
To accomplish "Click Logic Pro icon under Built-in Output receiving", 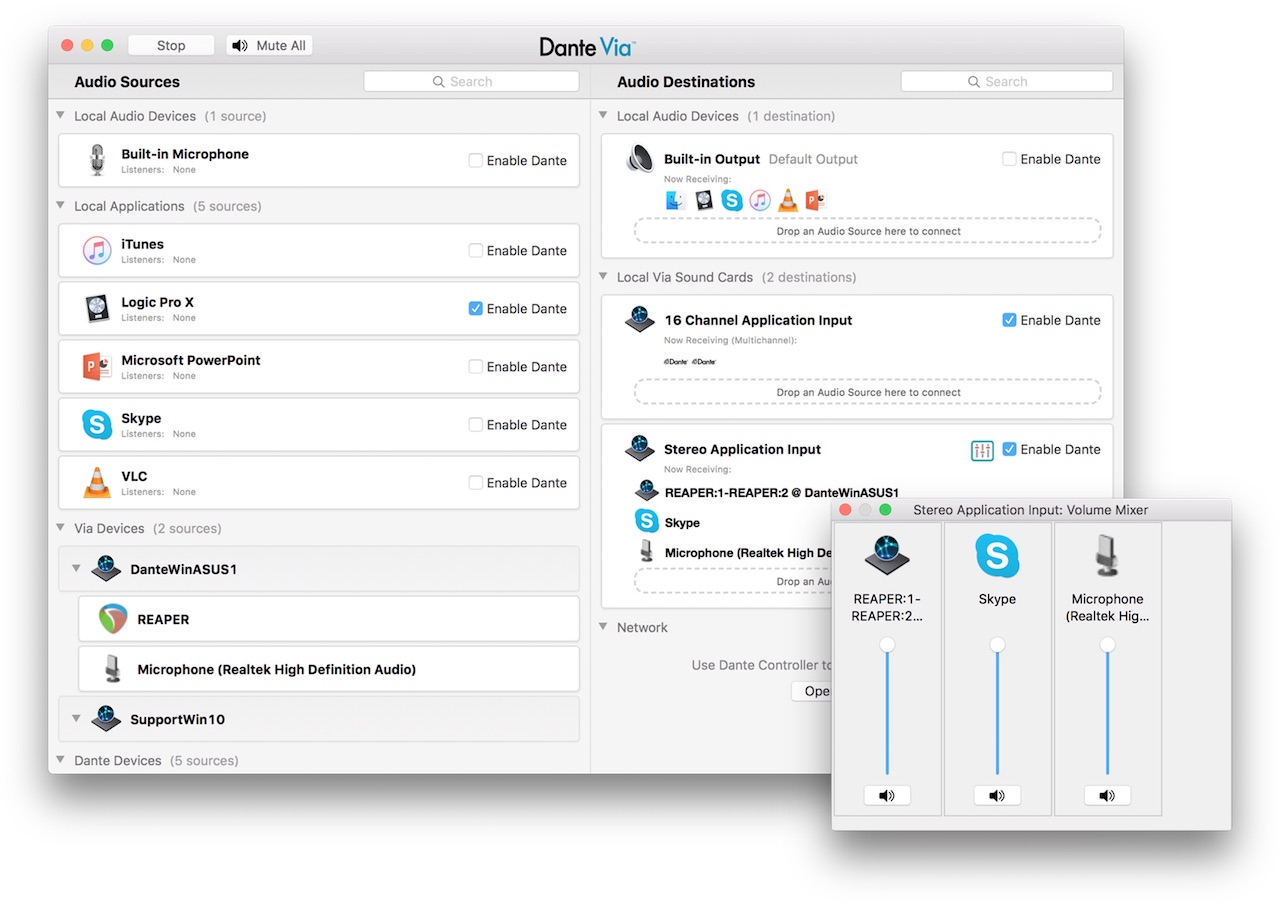I will pyautogui.click(x=704, y=200).
